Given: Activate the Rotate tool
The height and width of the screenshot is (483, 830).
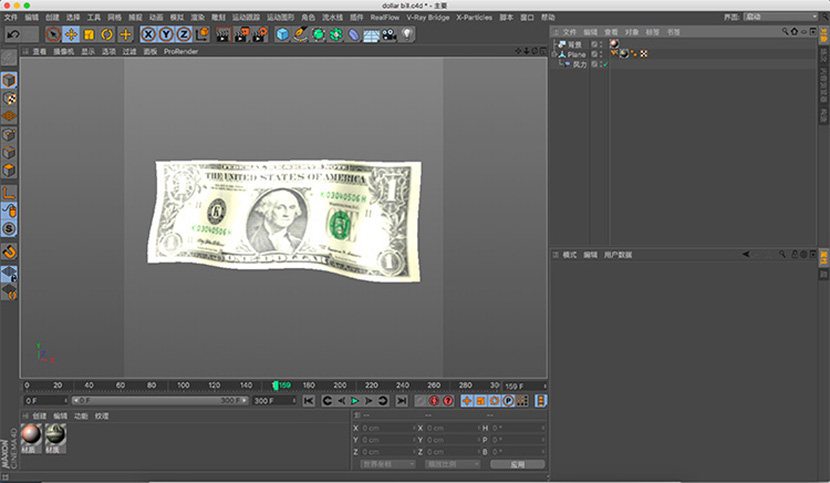Looking at the screenshot, I should tap(107, 34).
